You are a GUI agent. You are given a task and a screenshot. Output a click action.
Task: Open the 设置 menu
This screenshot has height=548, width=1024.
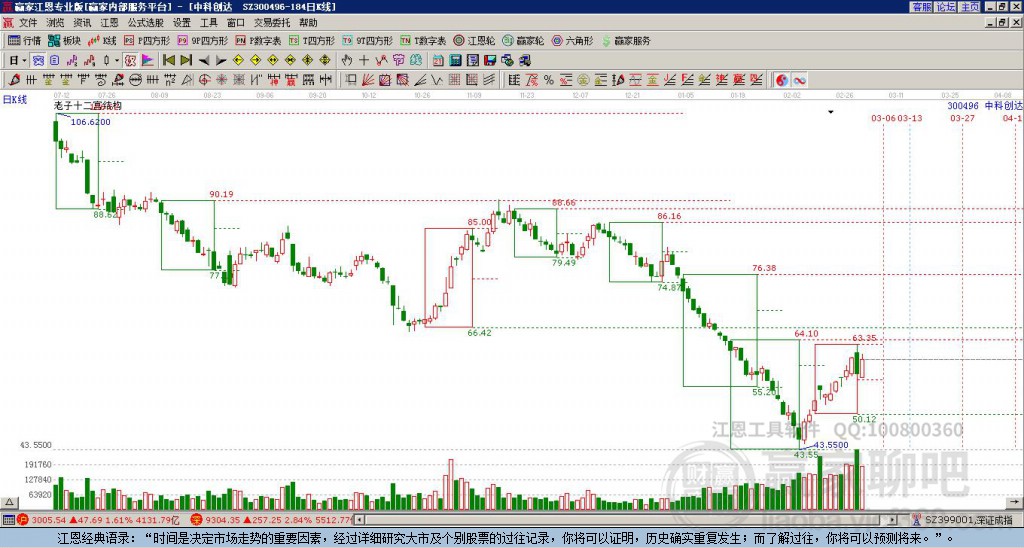[182, 23]
